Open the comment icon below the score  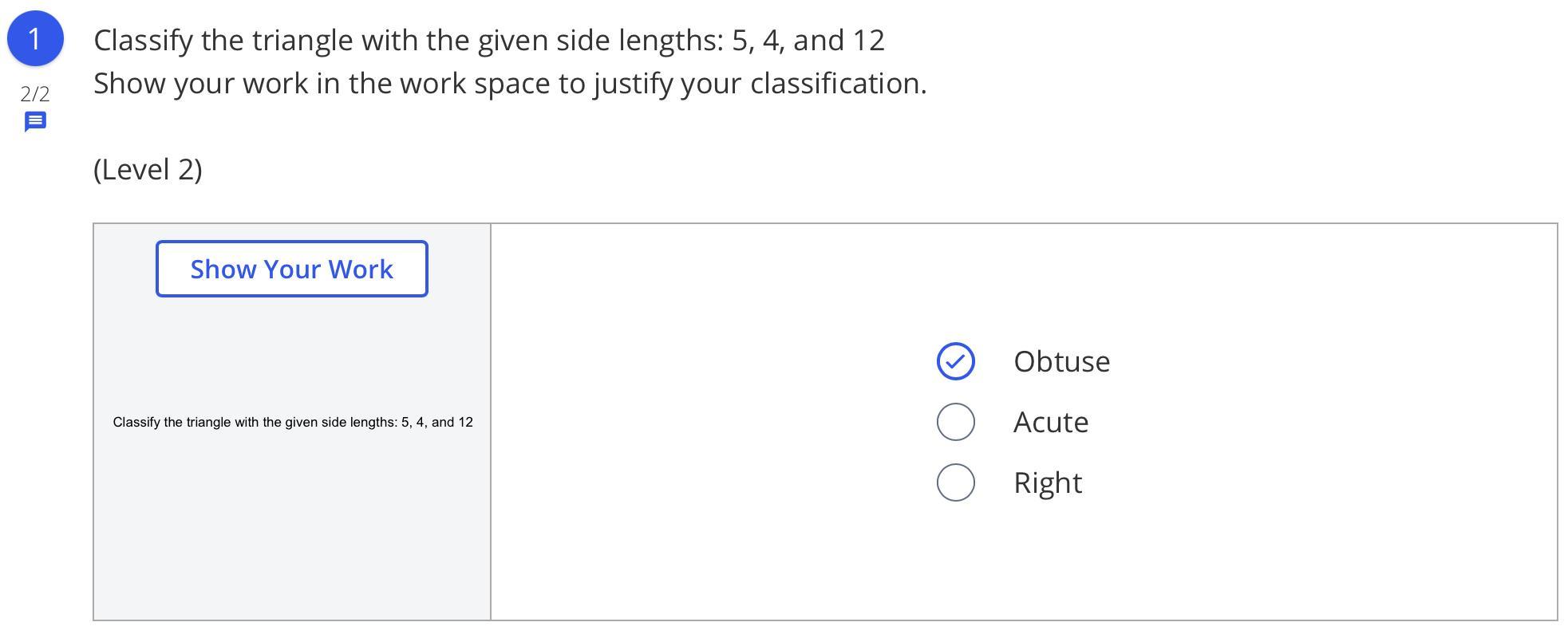coord(35,121)
